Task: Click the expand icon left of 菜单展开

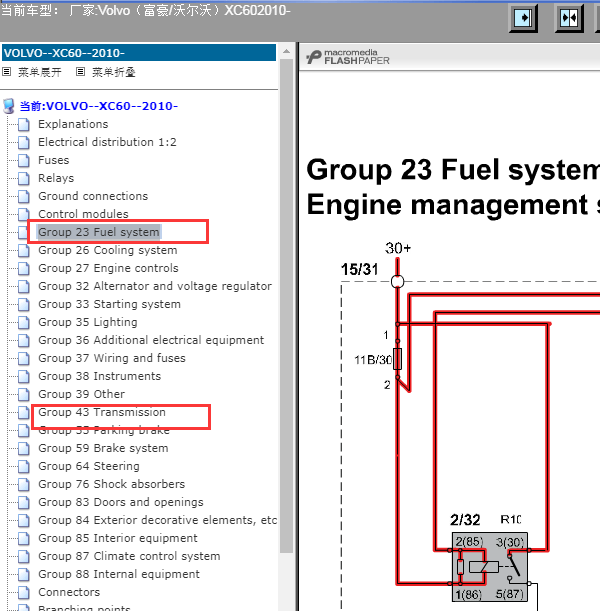Action: pos(7,72)
